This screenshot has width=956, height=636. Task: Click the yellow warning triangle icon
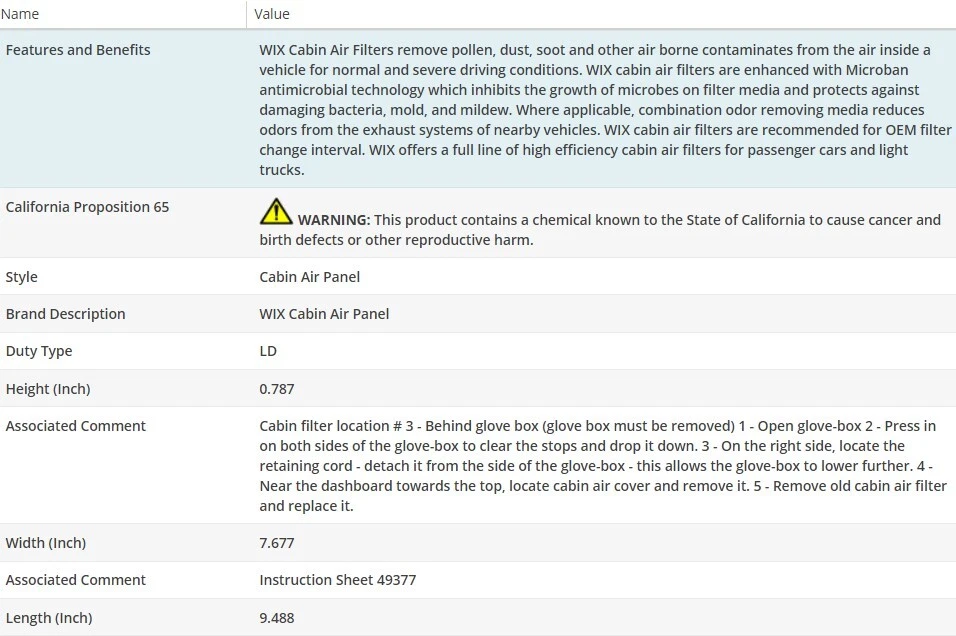click(276, 212)
